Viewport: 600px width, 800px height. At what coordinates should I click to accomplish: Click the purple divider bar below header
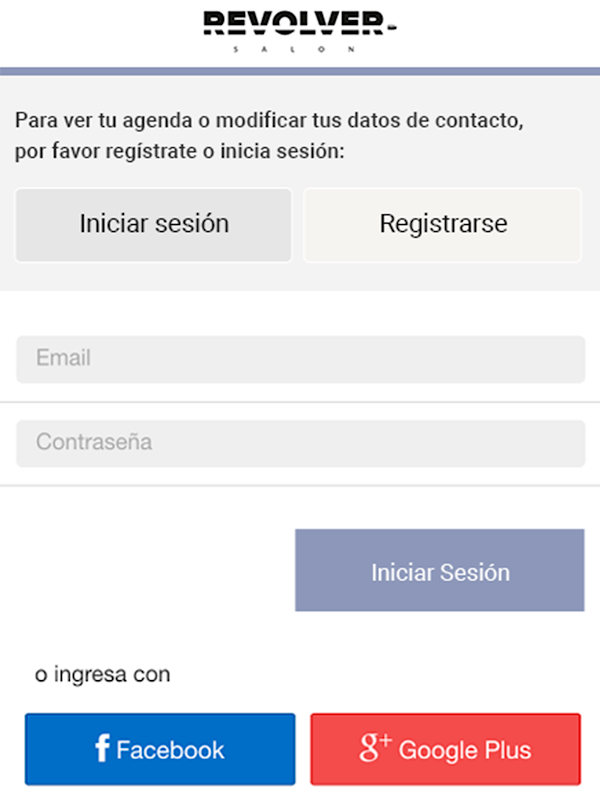tap(300, 71)
